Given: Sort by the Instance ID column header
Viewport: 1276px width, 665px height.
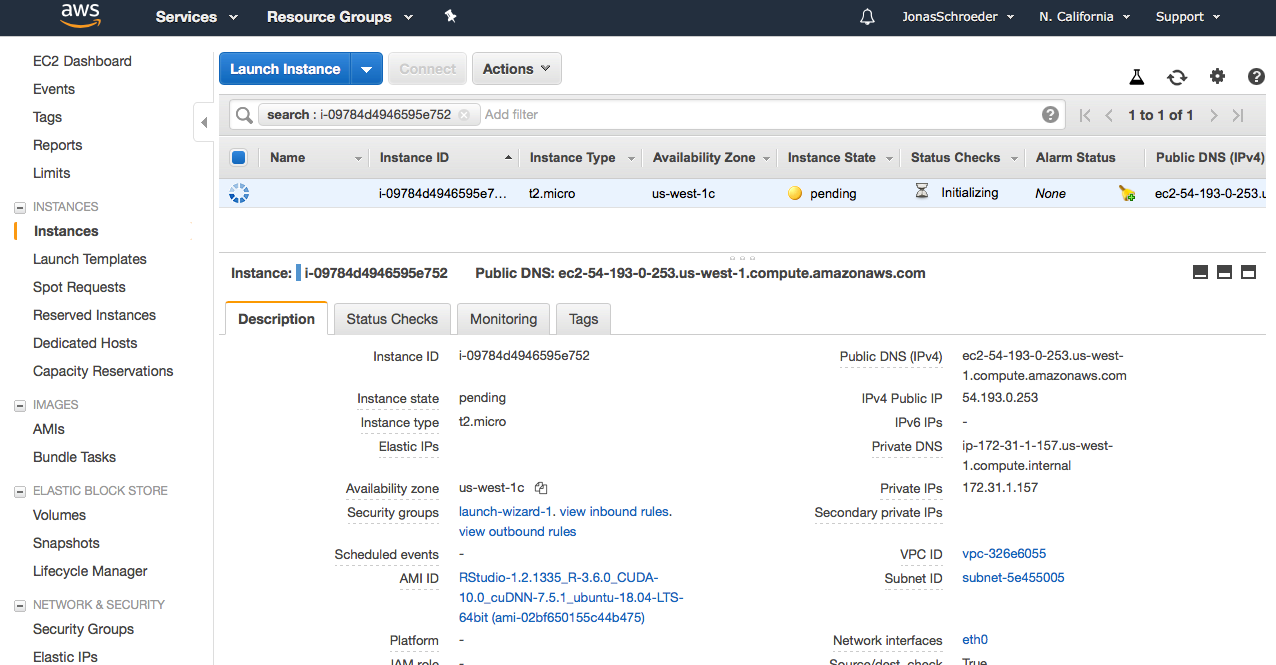Looking at the screenshot, I should coord(414,157).
